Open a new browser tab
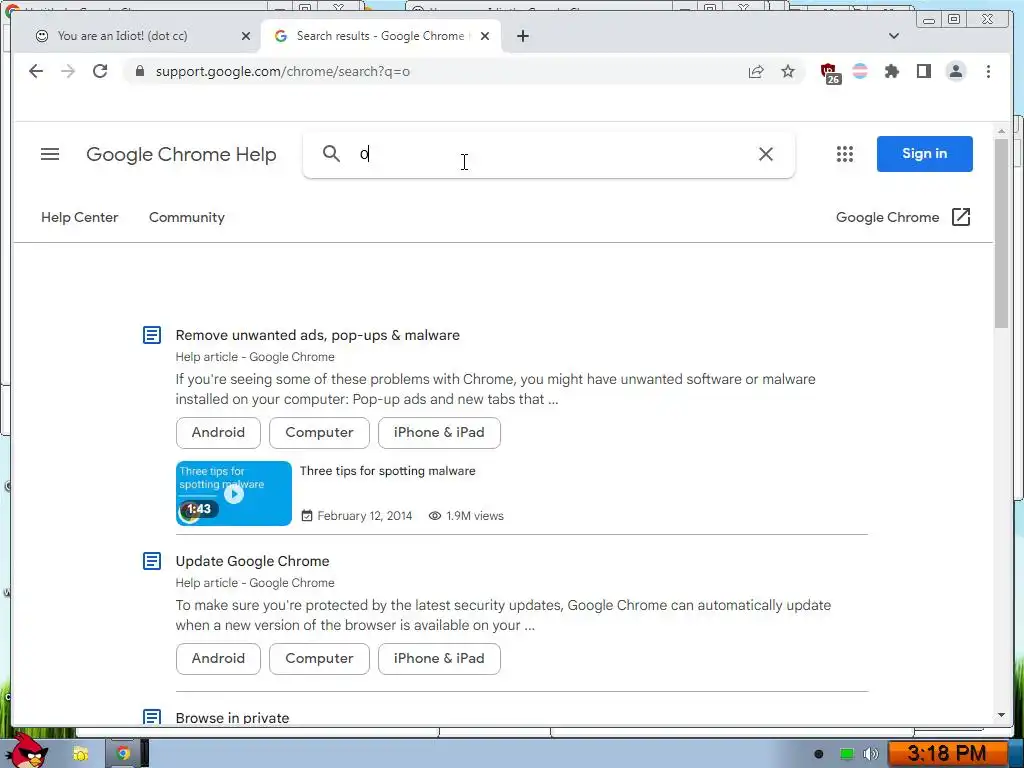Screen dimensions: 1024x768 click(x=522, y=36)
